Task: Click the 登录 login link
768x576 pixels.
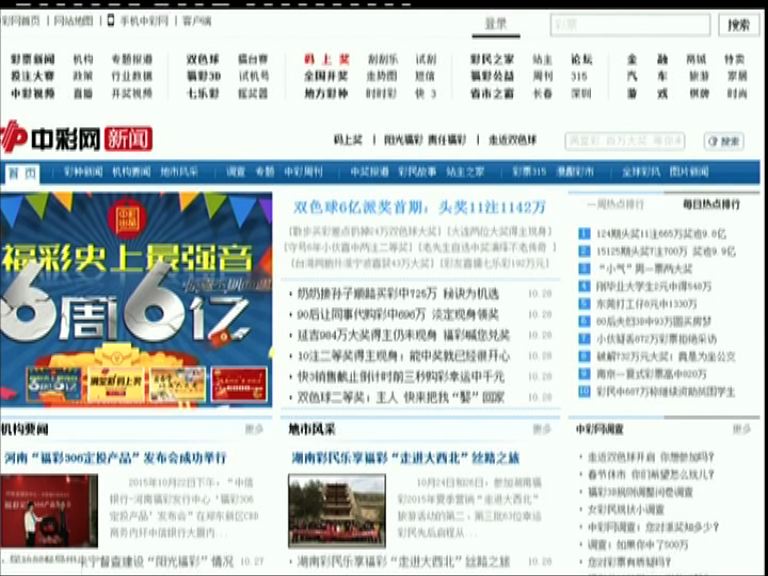Action: 496,24
